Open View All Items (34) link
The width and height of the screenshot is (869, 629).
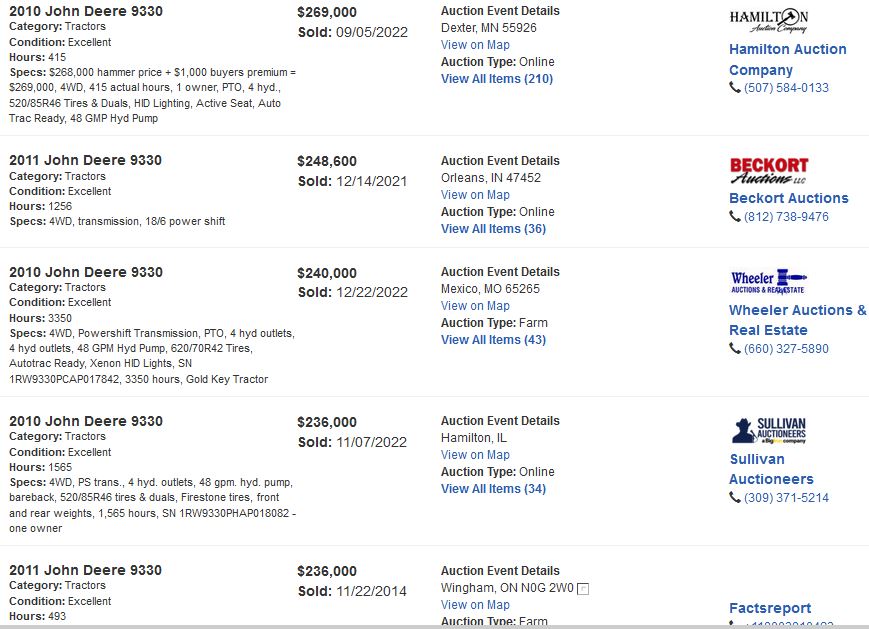pos(493,488)
